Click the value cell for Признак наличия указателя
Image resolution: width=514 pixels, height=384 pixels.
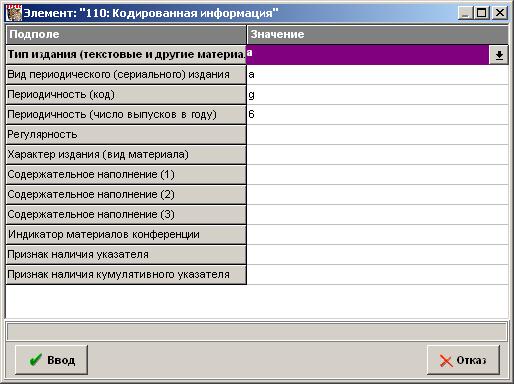(378, 255)
